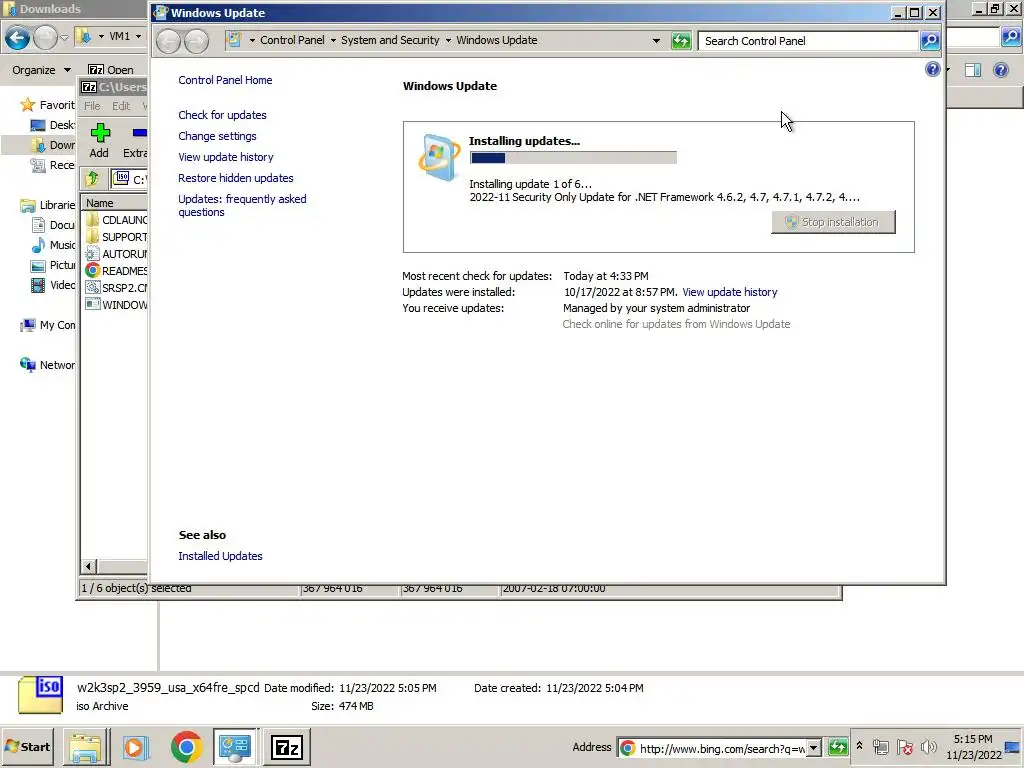Select Desktop in Downloads navigation pane

(53, 125)
